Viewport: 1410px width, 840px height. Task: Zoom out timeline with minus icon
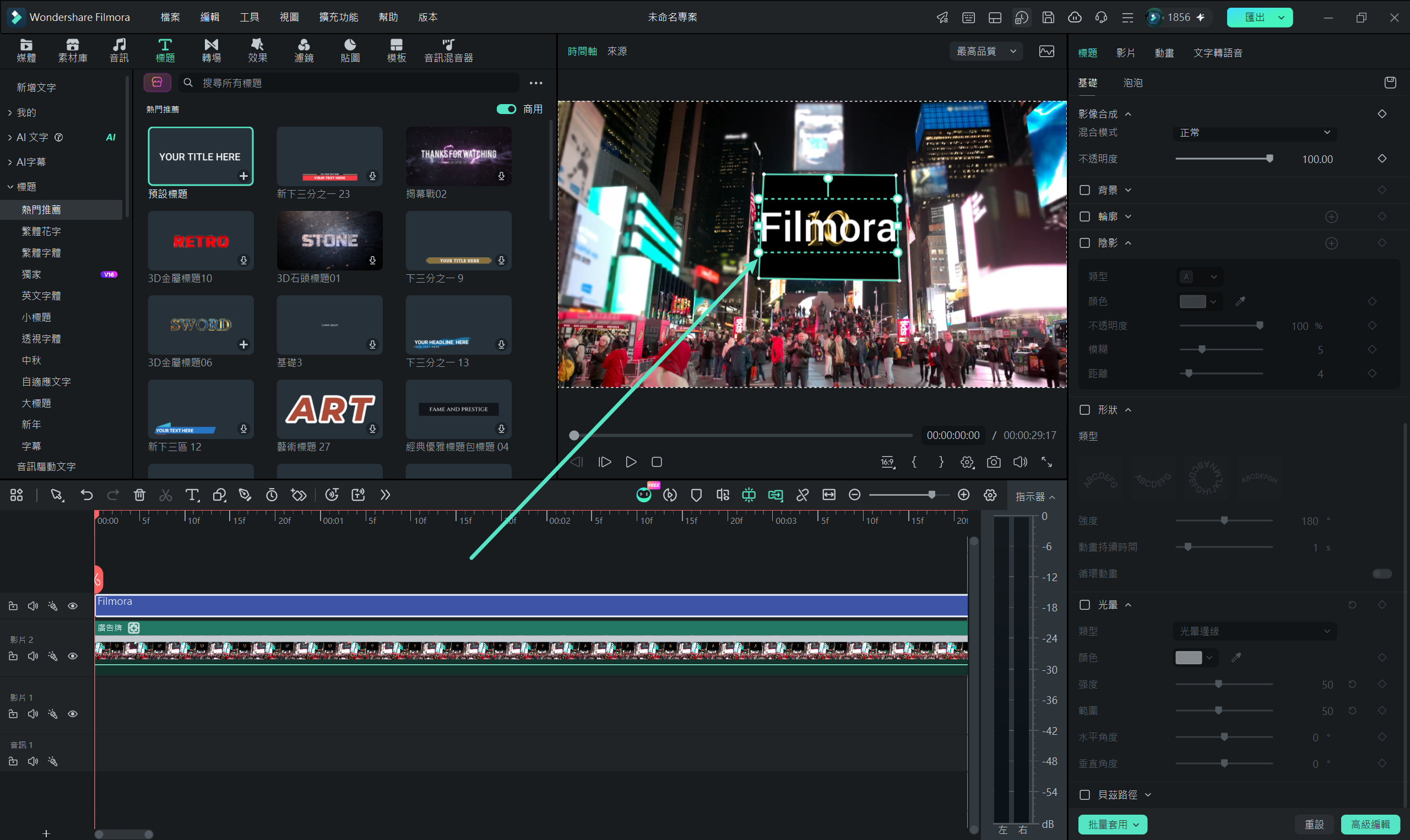[x=854, y=495]
